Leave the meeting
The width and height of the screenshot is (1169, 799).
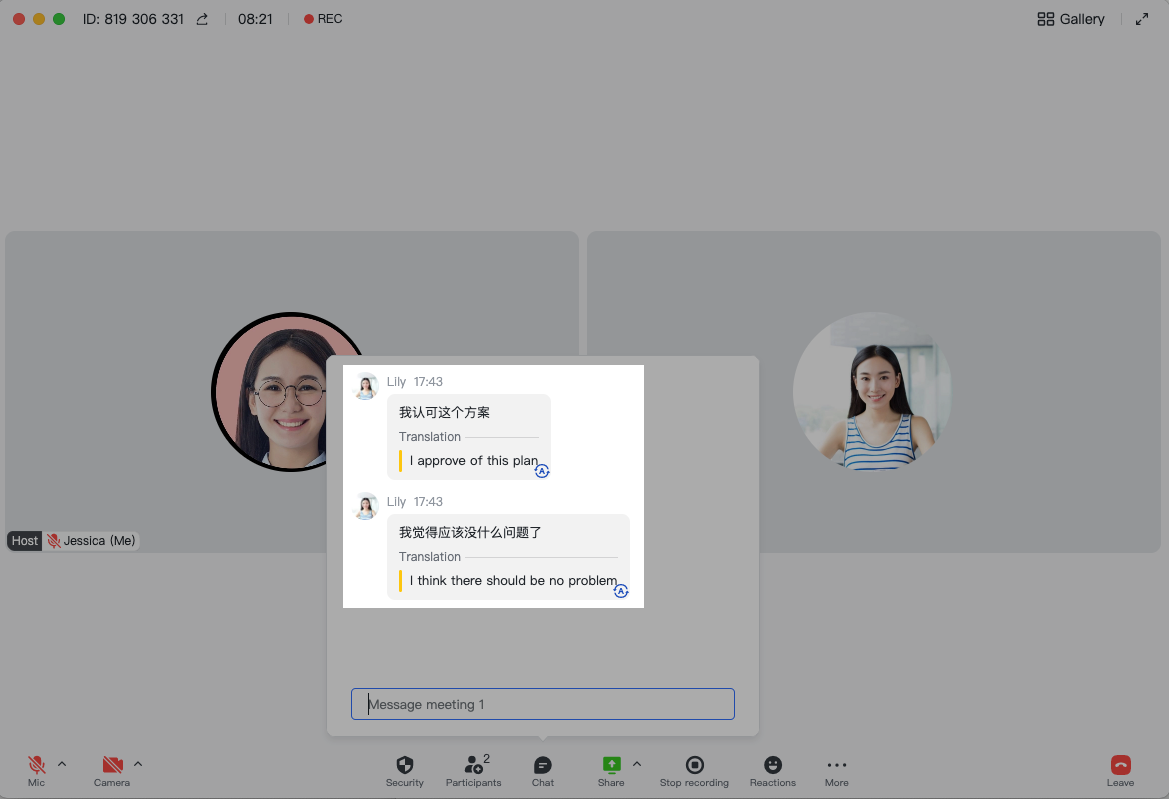1119,764
